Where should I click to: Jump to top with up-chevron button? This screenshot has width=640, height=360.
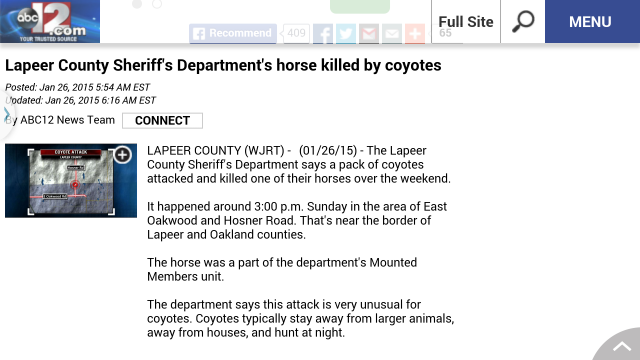click(621, 347)
